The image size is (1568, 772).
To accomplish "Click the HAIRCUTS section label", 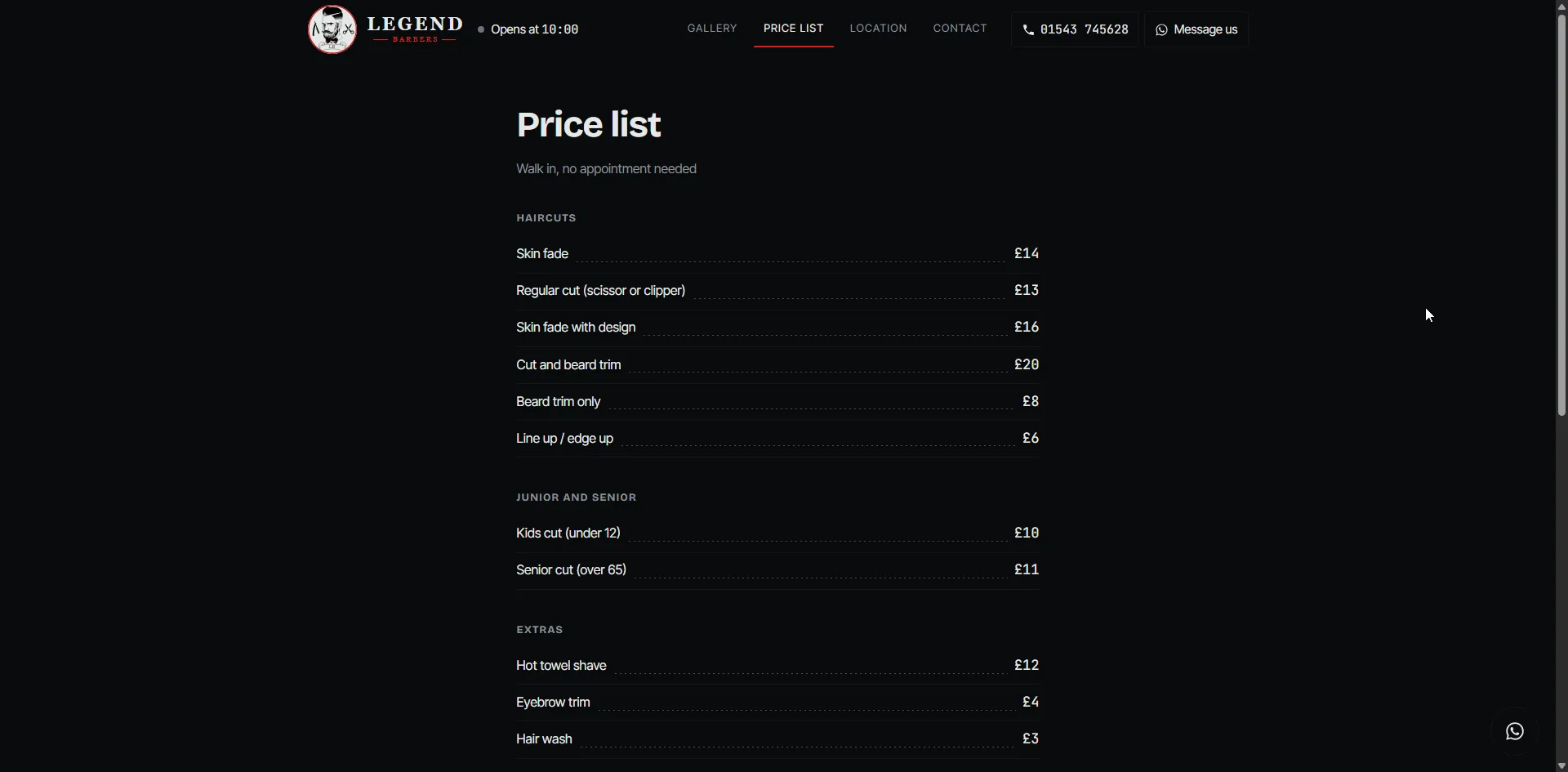I will [546, 218].
